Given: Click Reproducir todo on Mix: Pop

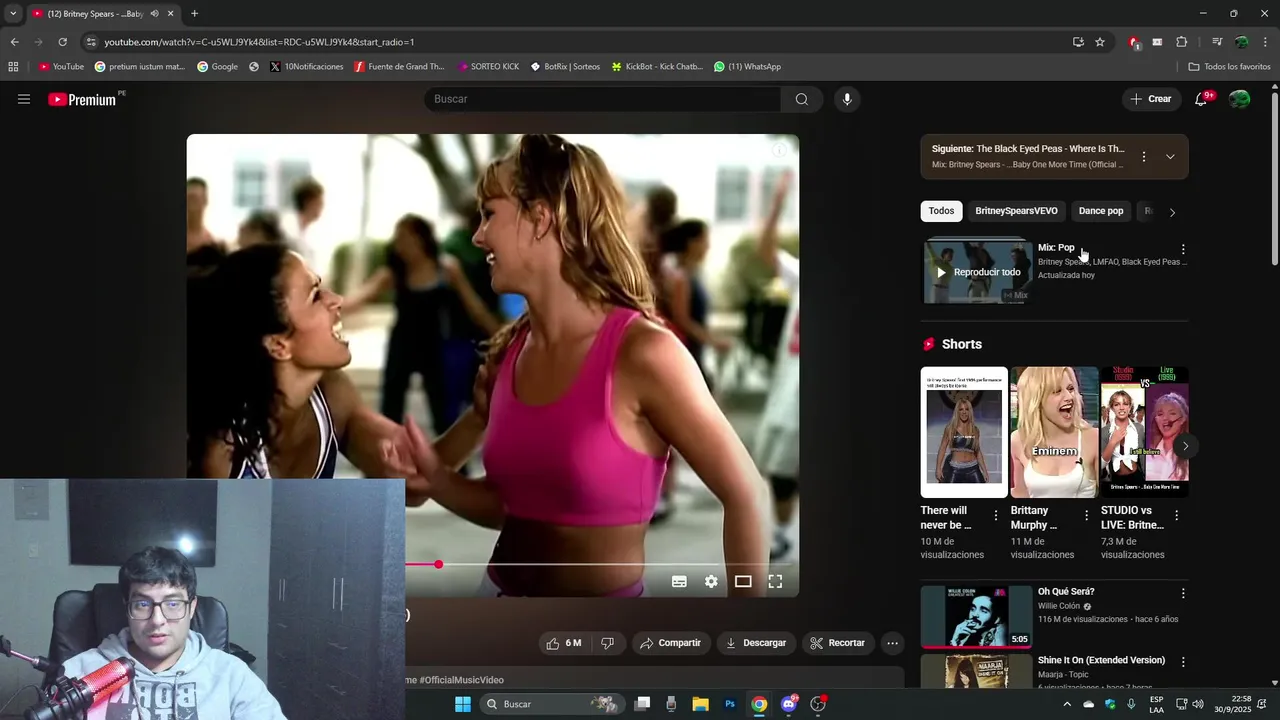Looking at the screenshot, I should point(978,272).
